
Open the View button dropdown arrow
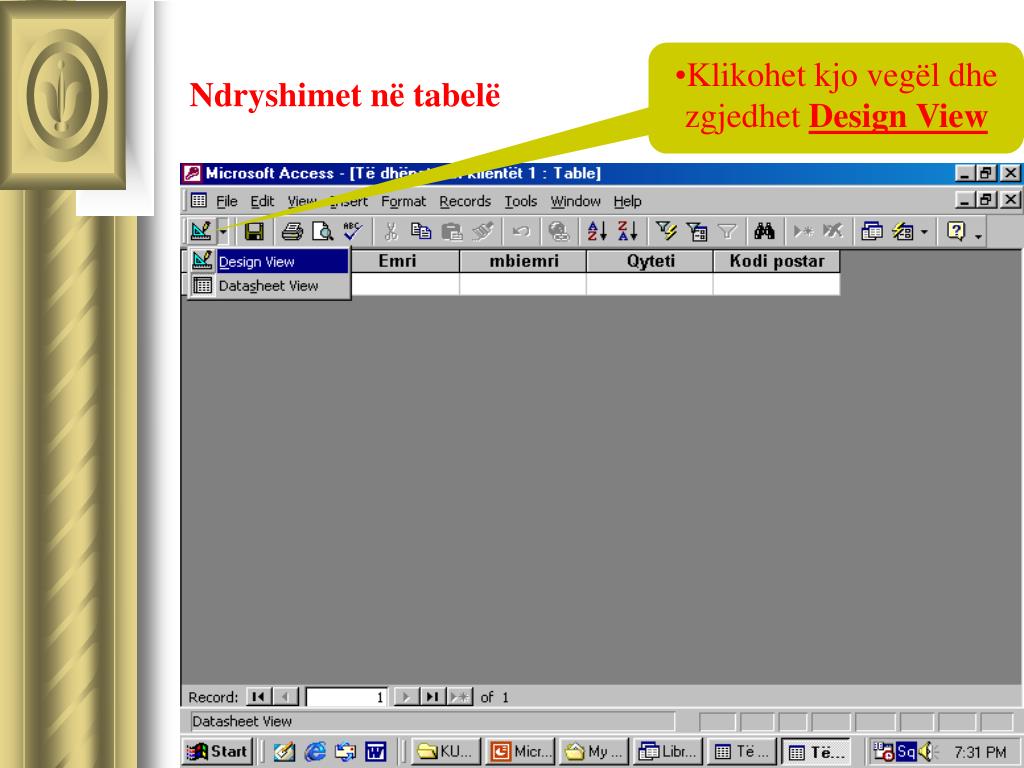click(x=223, y=231)
